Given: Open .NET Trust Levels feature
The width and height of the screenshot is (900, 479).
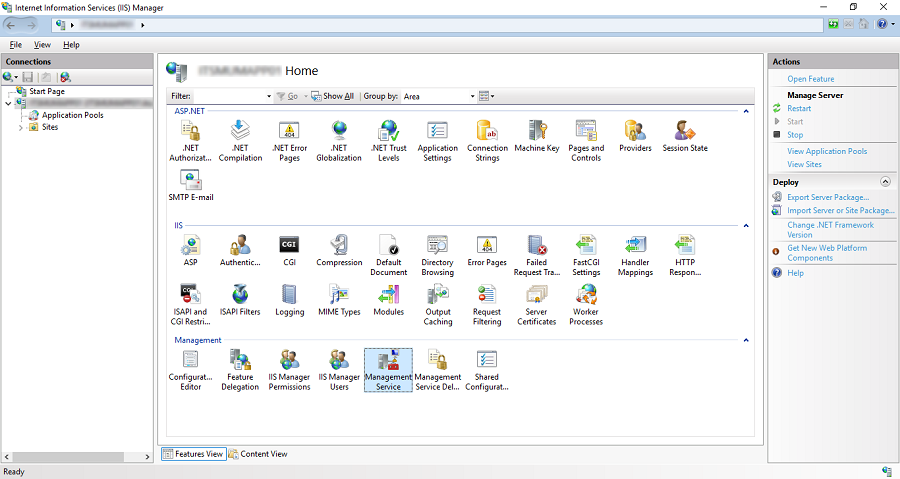Looking at the screenshot, I should (x=389, y=141).
